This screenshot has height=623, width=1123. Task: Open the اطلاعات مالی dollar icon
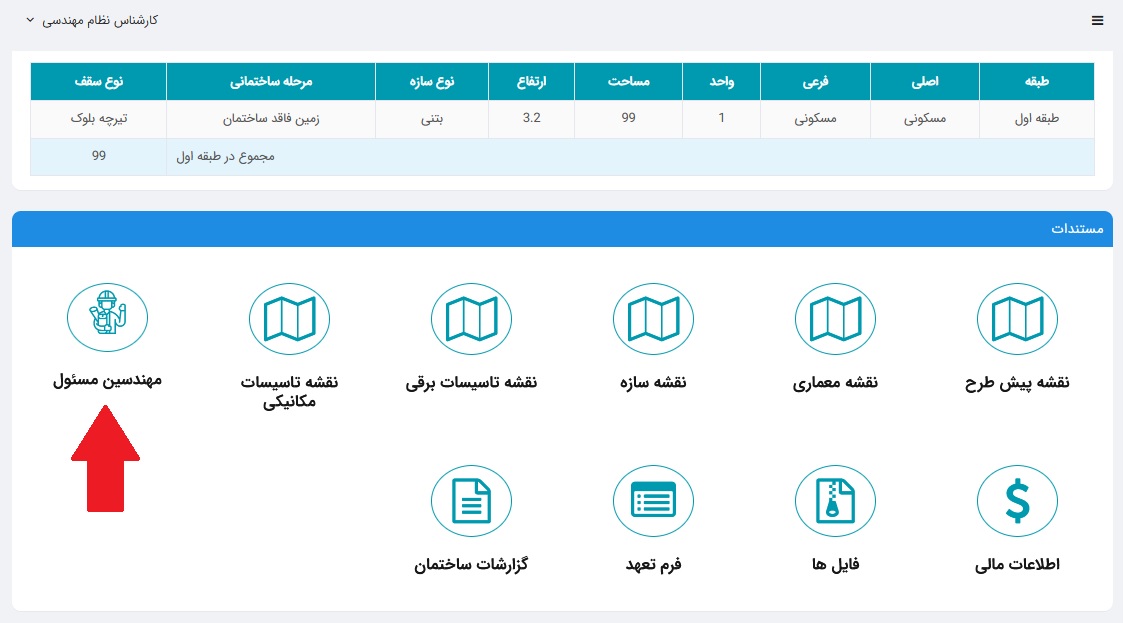(1017, 500)
